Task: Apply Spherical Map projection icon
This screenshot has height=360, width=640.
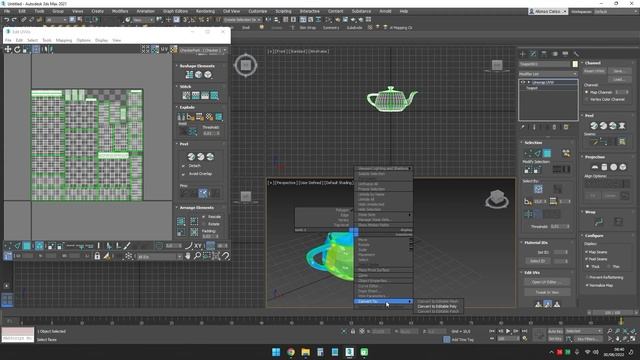Action: pos(613,167)
